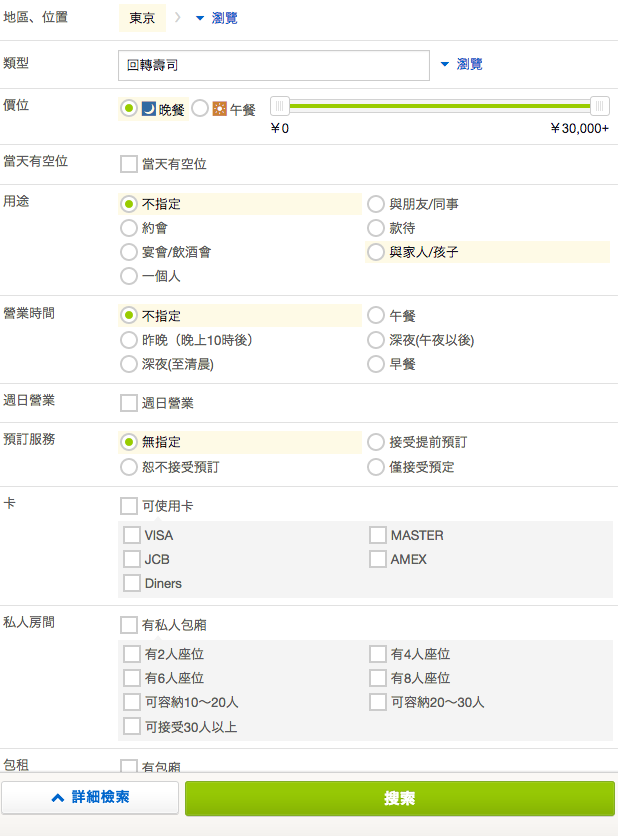This screenshot has height=836, width=618.
Task: Check the 週日營業 option
Action: click(128, 403)
